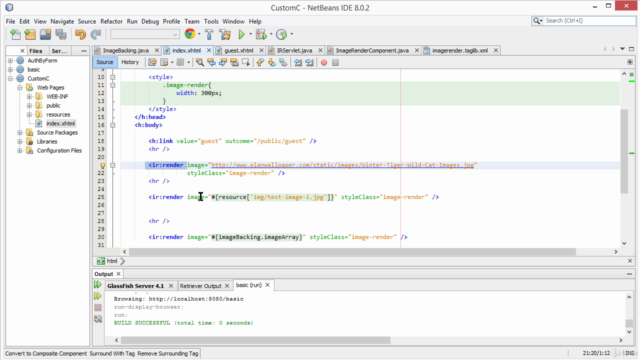
Task: Switch to History view button
Action: (130, 62)
